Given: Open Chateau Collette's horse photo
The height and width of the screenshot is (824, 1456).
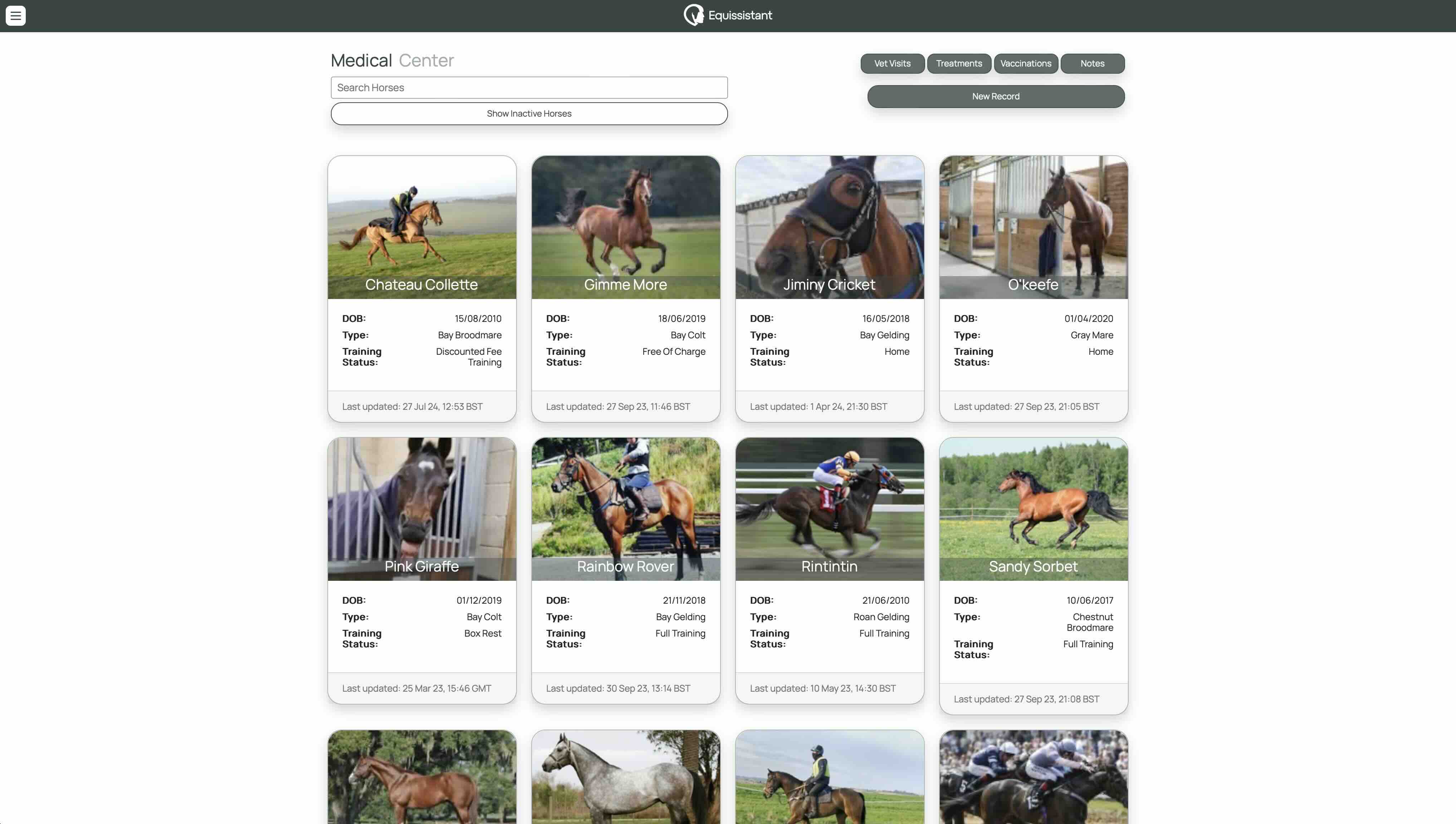Looking at the screenshot, I should click(x=422, y=227).
